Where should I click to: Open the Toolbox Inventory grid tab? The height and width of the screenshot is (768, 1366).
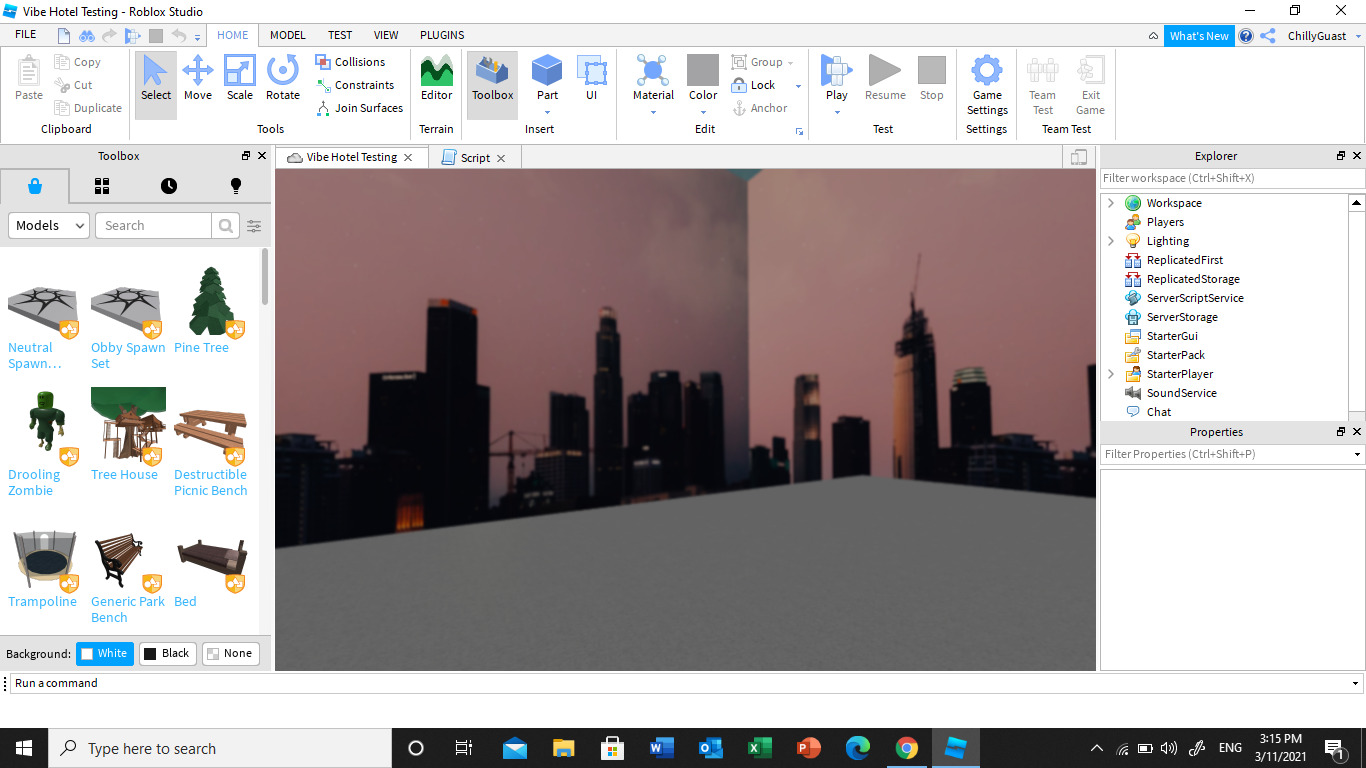(x=102, y=186)
